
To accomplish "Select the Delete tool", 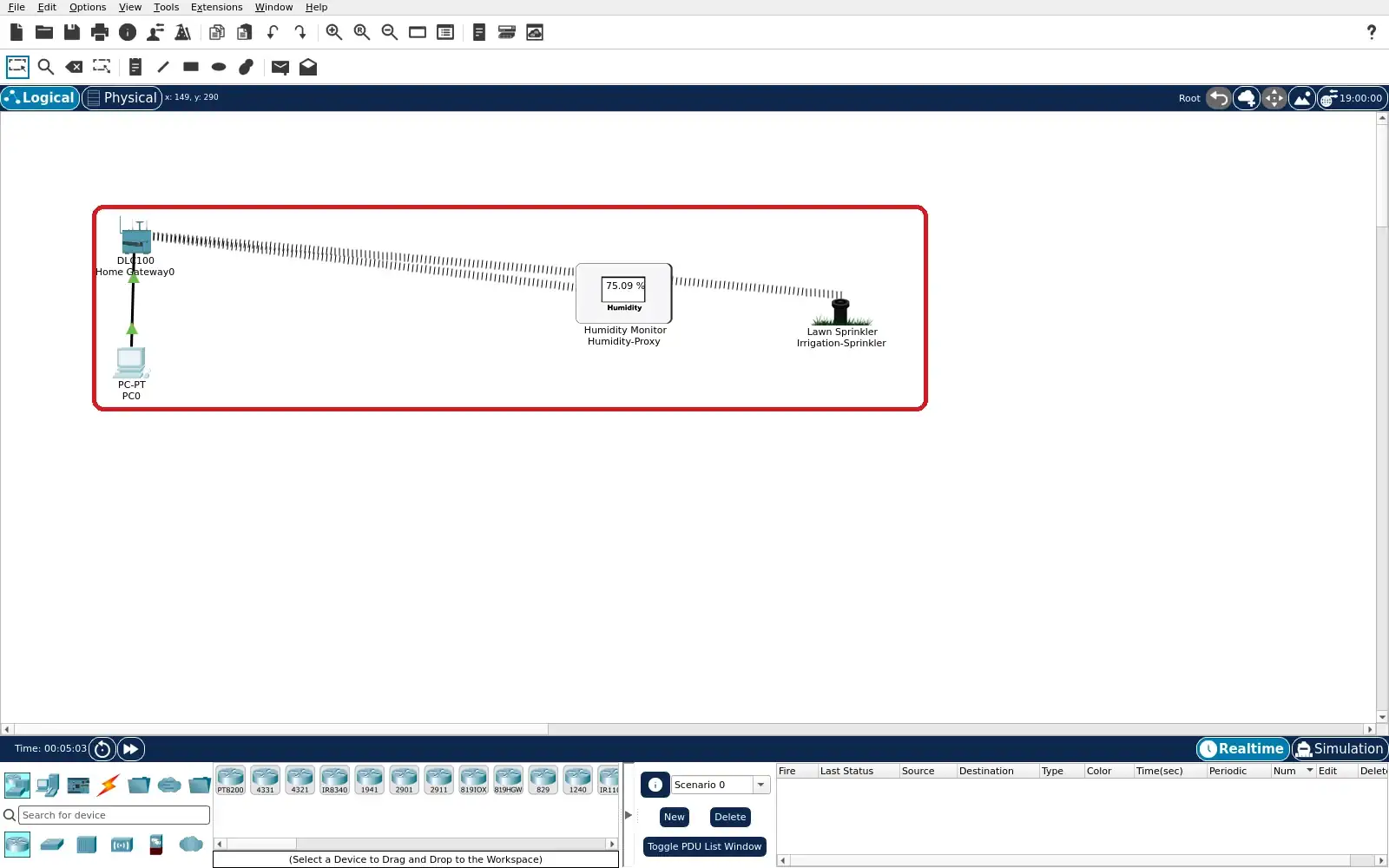I will [x=74, y=67].
